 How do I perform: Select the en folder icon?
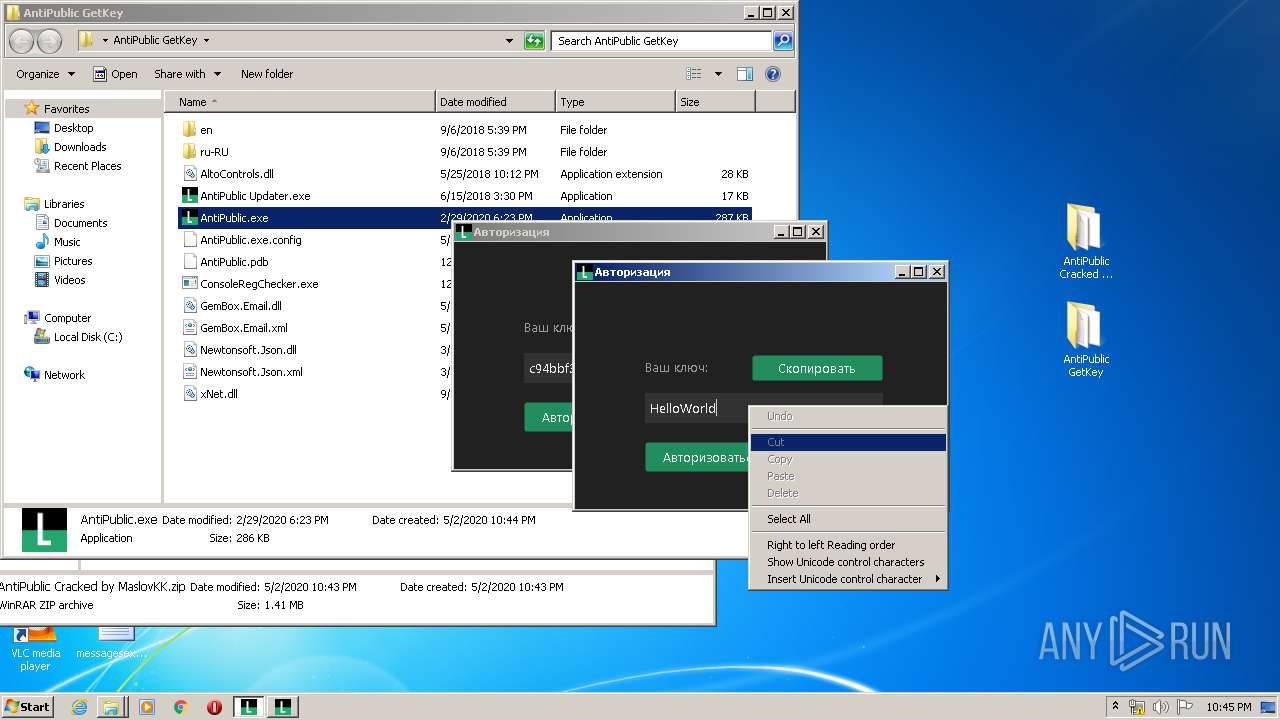190,130
